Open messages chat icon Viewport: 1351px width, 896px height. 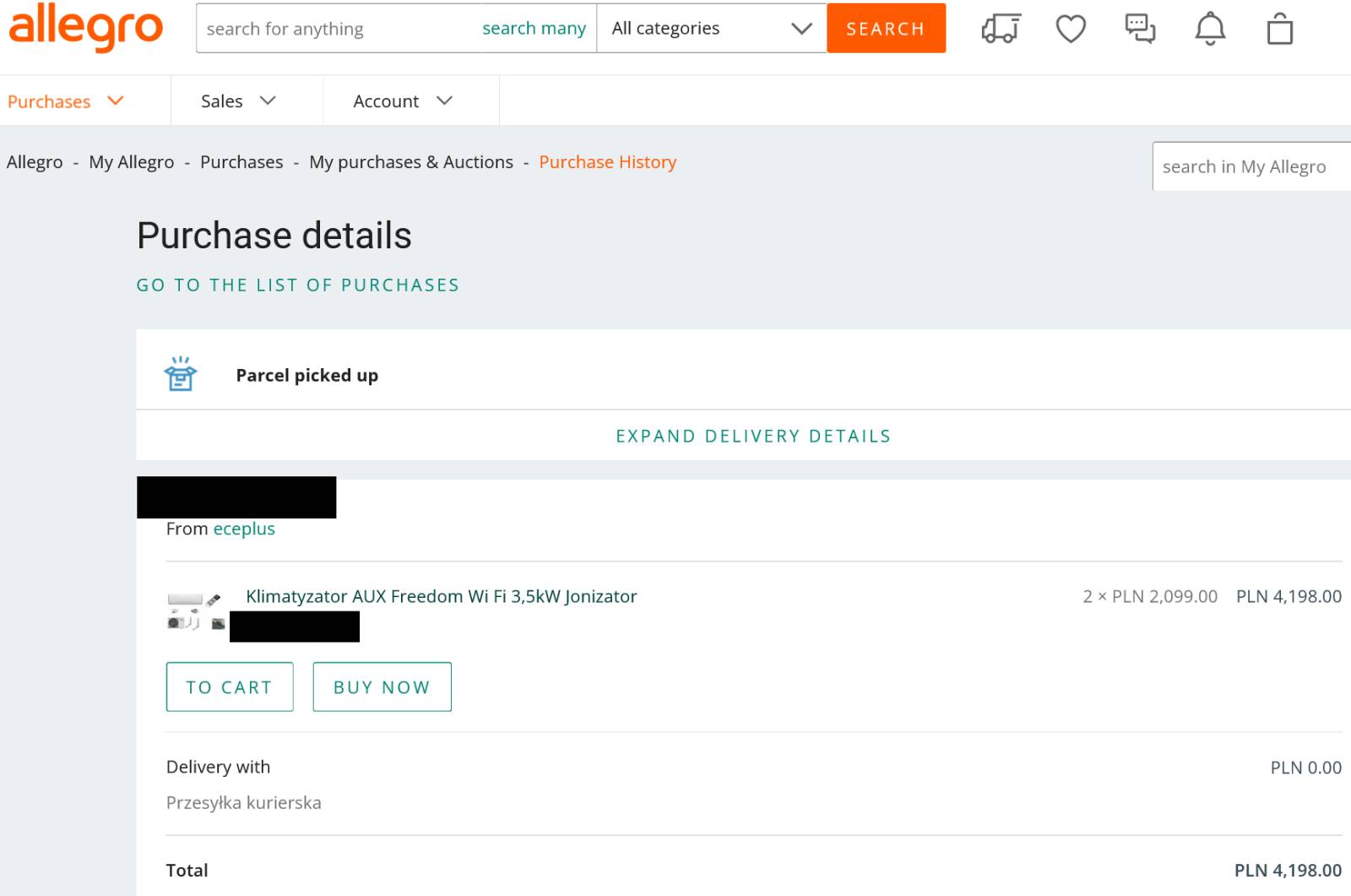click(x=1140, y=29)
